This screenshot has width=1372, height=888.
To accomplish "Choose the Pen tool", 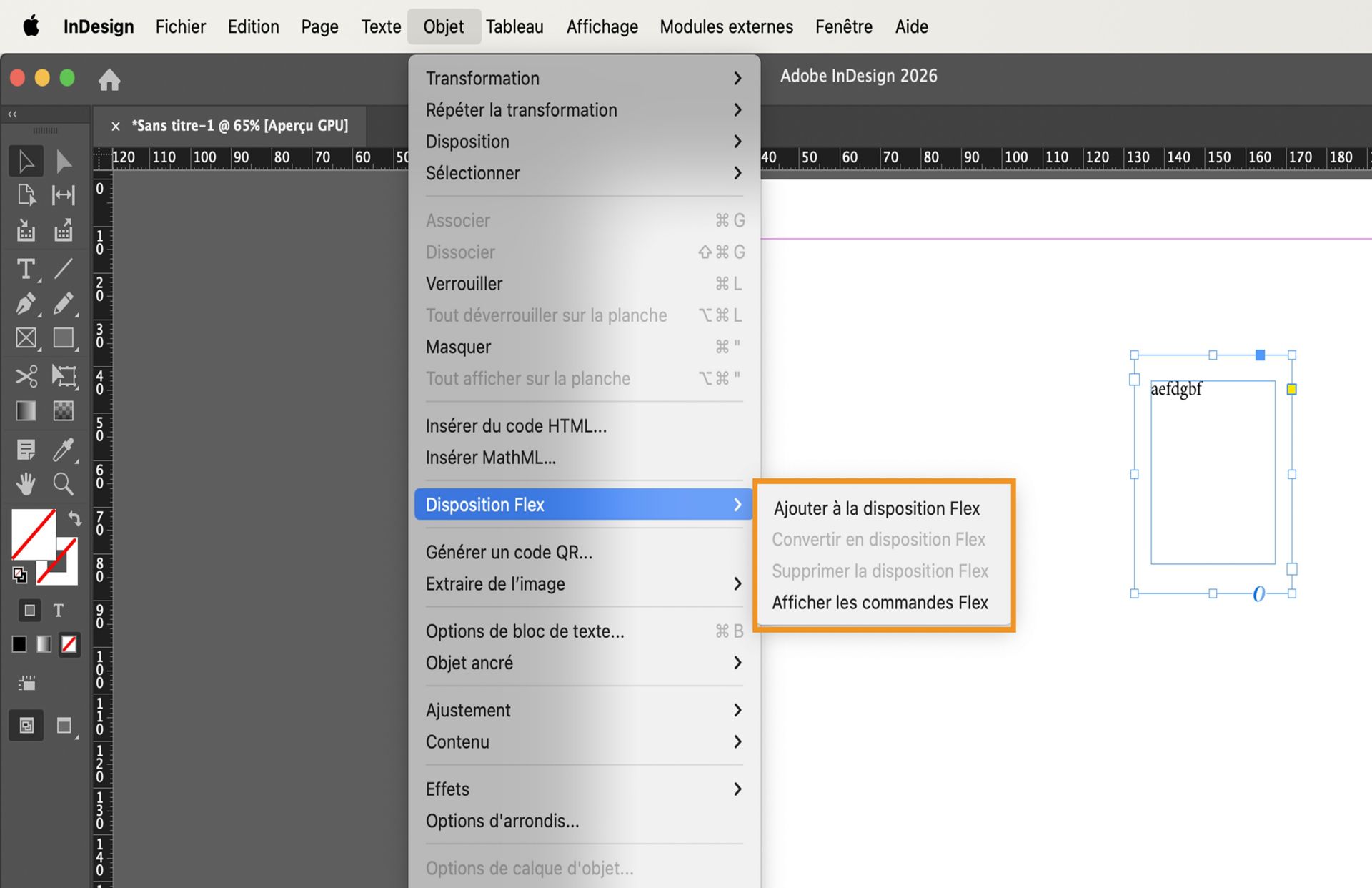I will tap(26, 304).
